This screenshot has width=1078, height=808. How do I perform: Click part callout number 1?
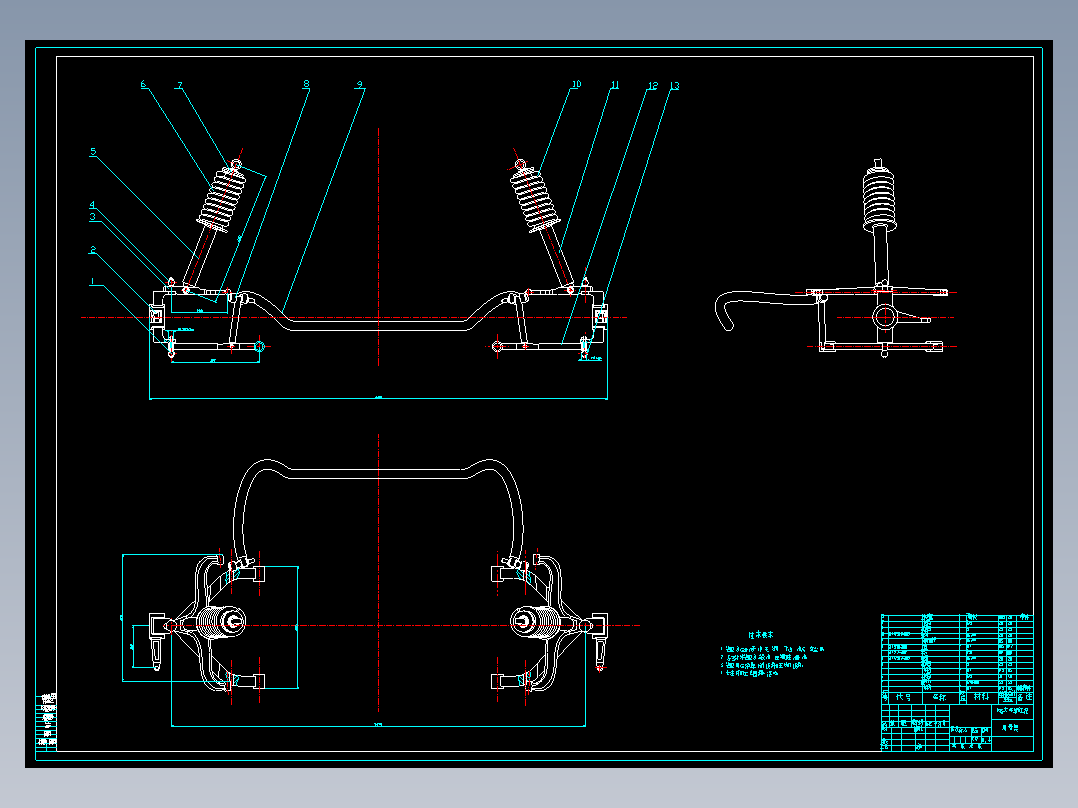click(92, 281)
